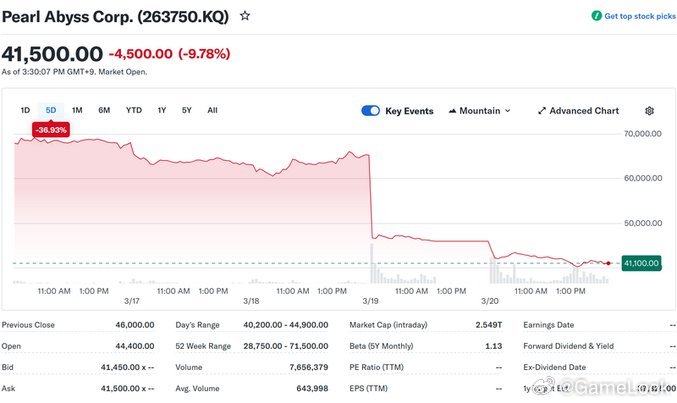Show the All time chart range
This screenshot has width=677, height=403.
point(212,110)
